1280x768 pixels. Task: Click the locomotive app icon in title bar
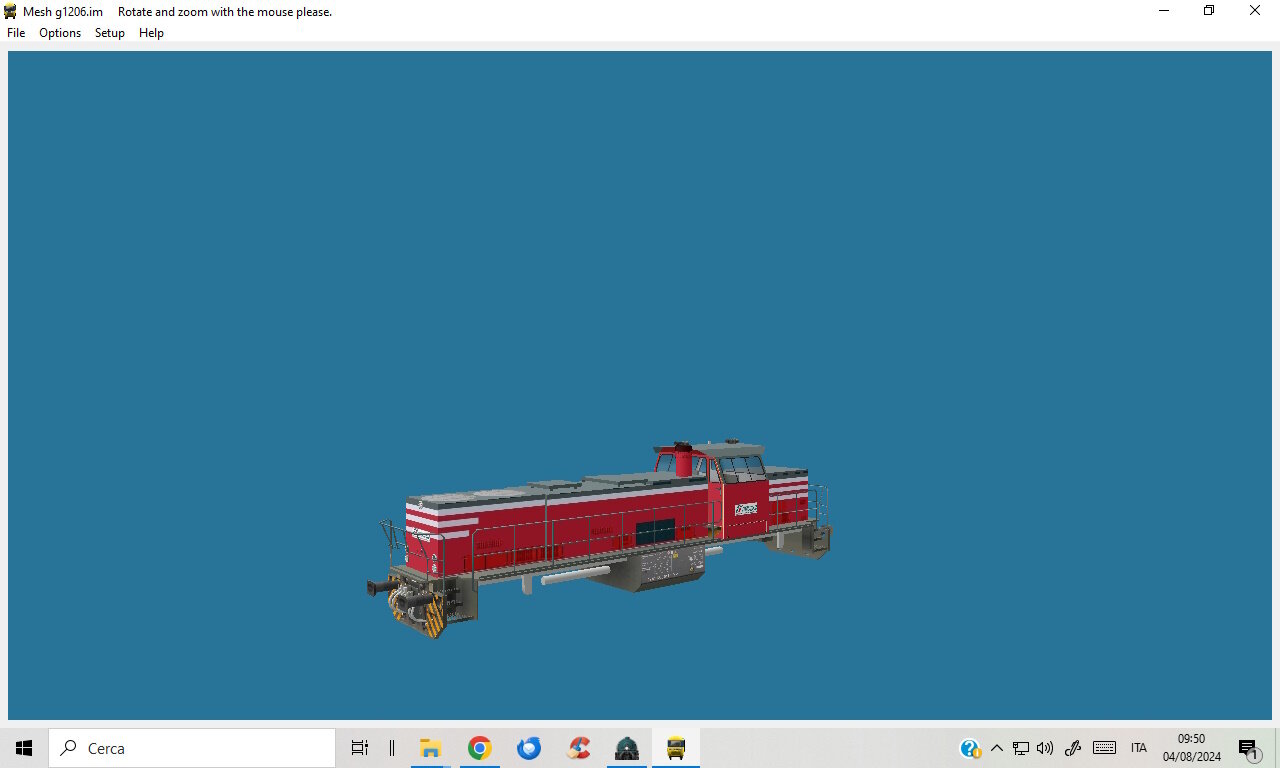click(x=10, y=12)
